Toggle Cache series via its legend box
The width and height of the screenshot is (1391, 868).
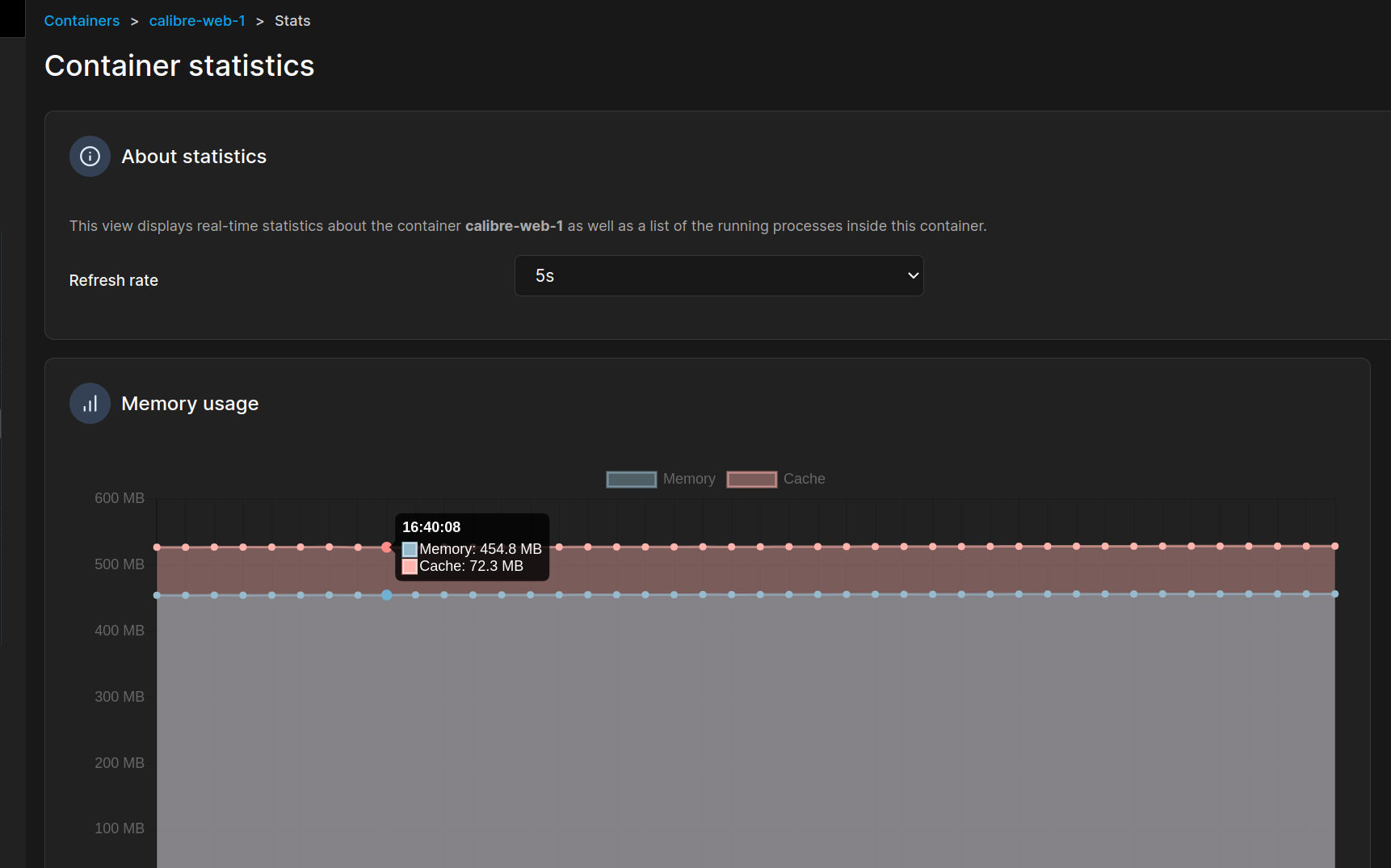(751, 480)
